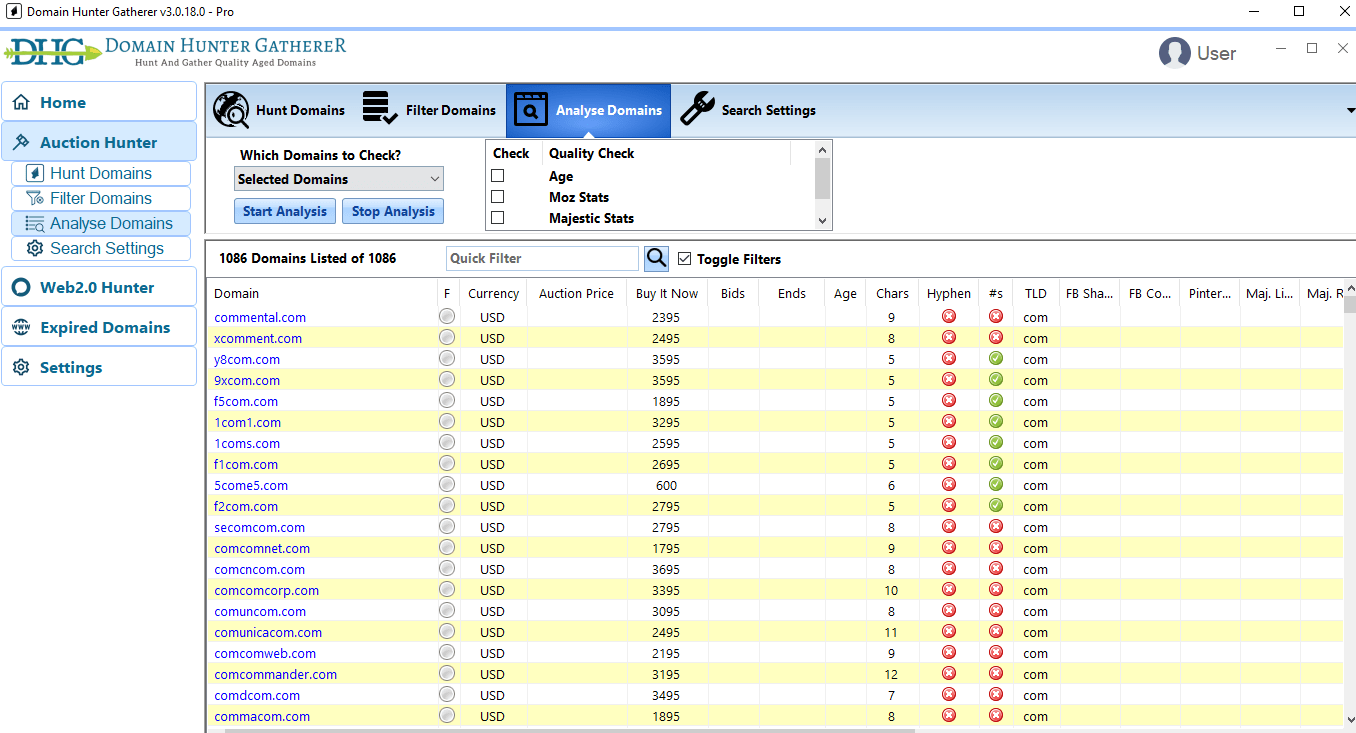Click the Hunt Domains magnifier globe icon
Viewport: 1356px width, 733px height.
tap(231, 110)
